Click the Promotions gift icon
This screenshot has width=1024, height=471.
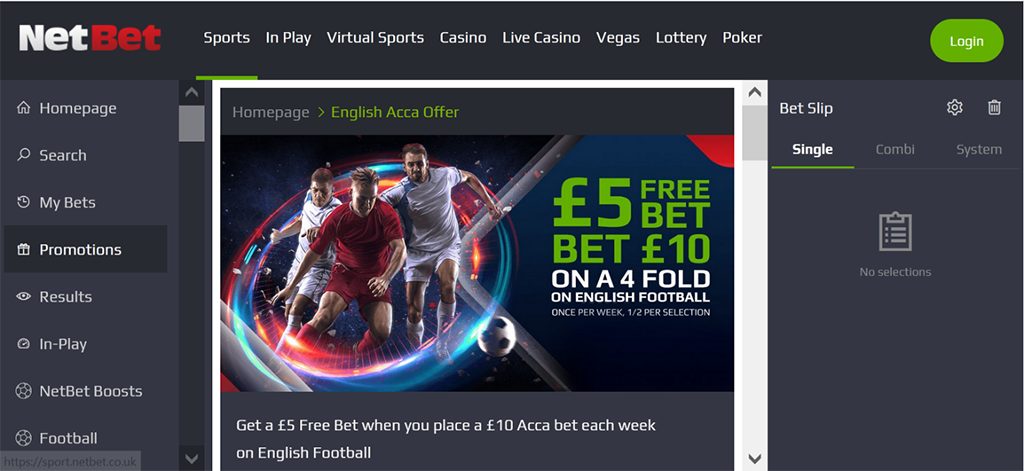point(24,249)
